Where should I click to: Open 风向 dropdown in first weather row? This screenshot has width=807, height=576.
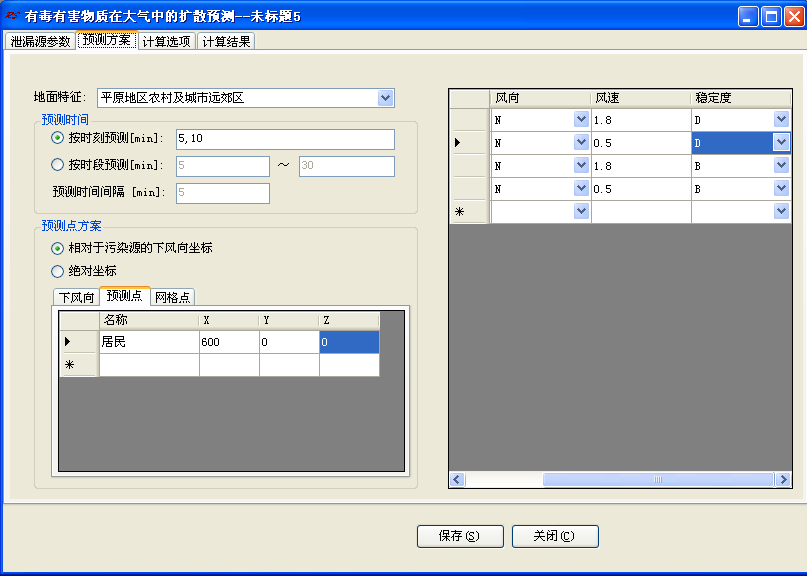pyautogui.click(x=581, y=119)
